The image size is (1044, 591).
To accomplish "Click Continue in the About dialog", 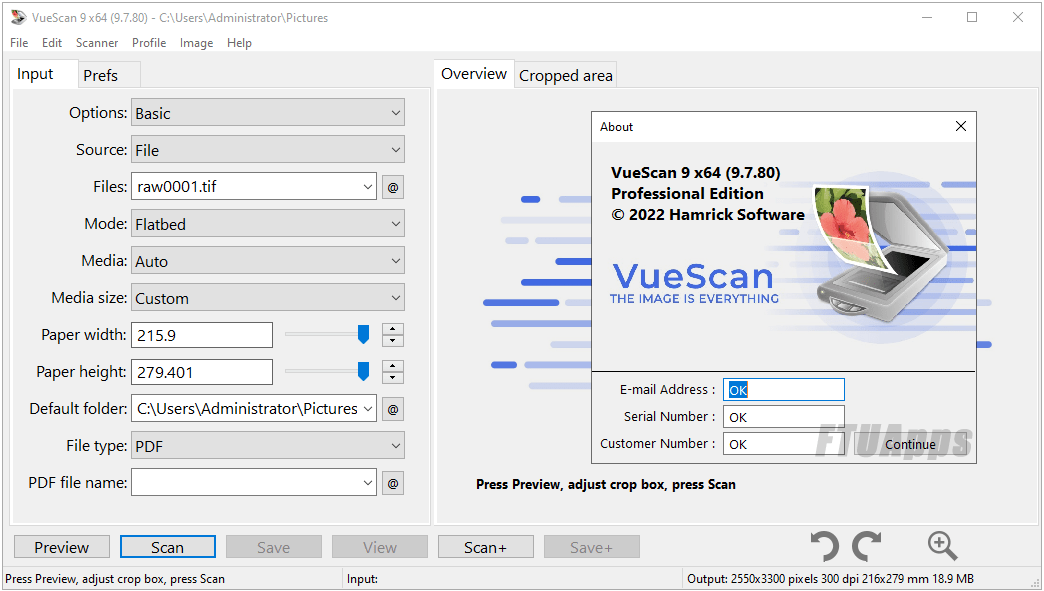I will click(910, 444).
